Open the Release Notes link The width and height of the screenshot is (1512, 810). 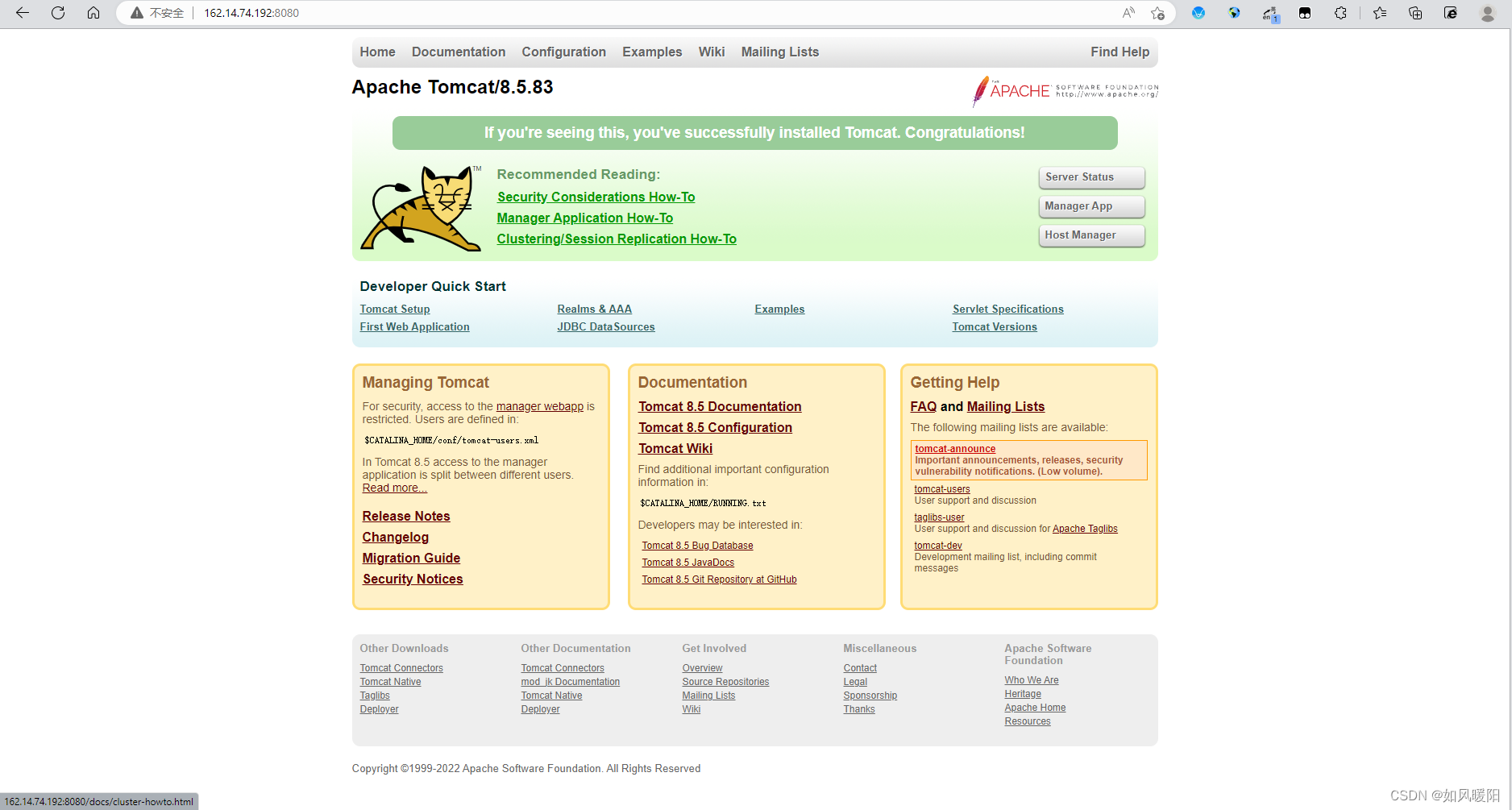[406, 516]
